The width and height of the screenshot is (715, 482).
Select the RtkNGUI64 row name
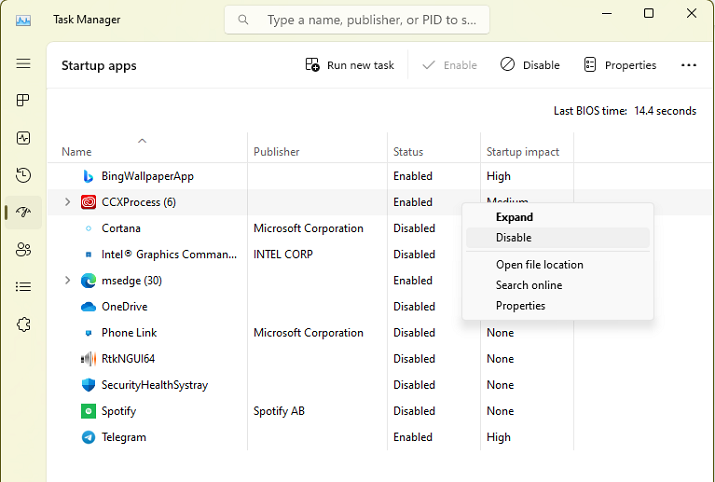coord(128,359)
